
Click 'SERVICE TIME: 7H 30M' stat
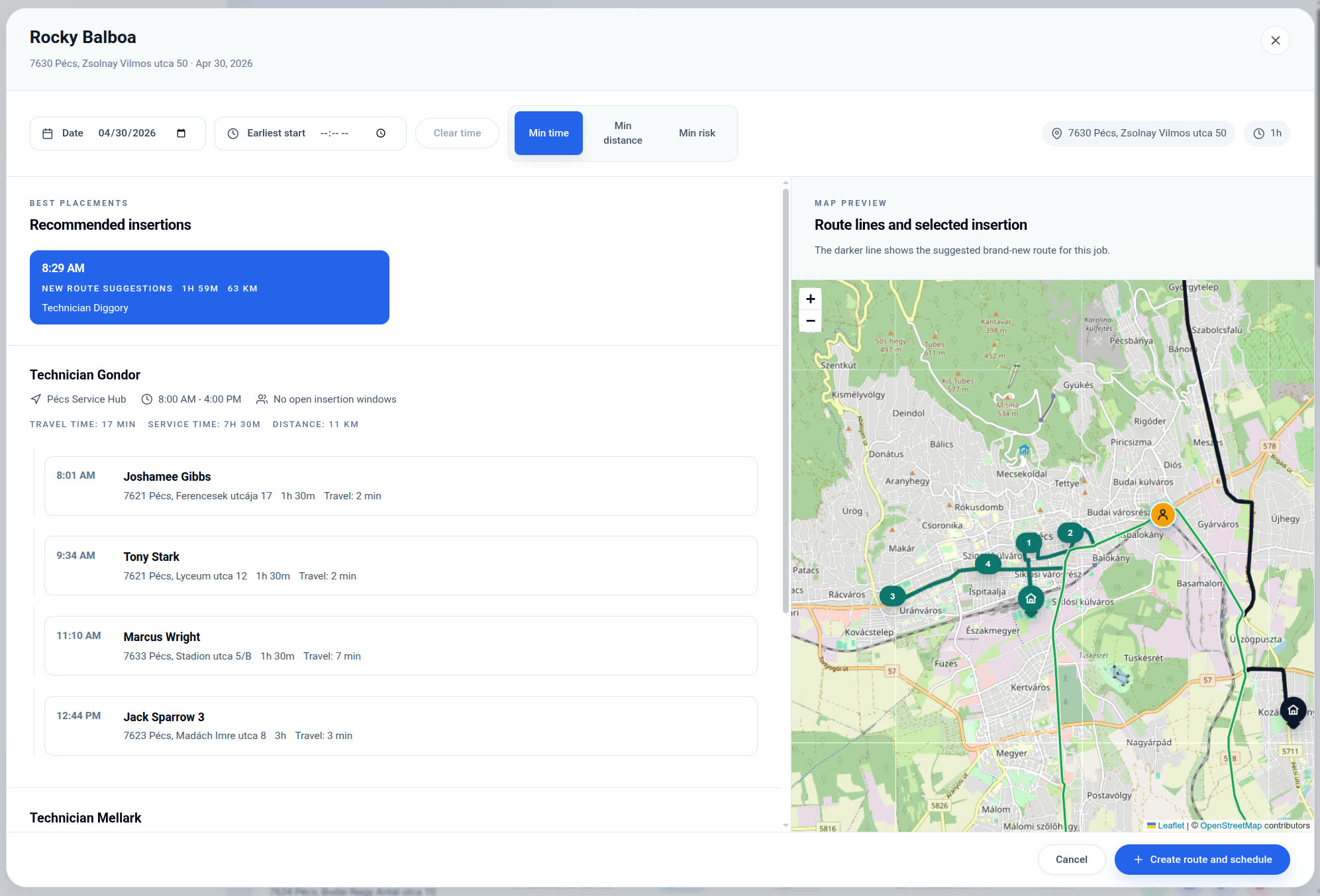(x=204, y=424)
